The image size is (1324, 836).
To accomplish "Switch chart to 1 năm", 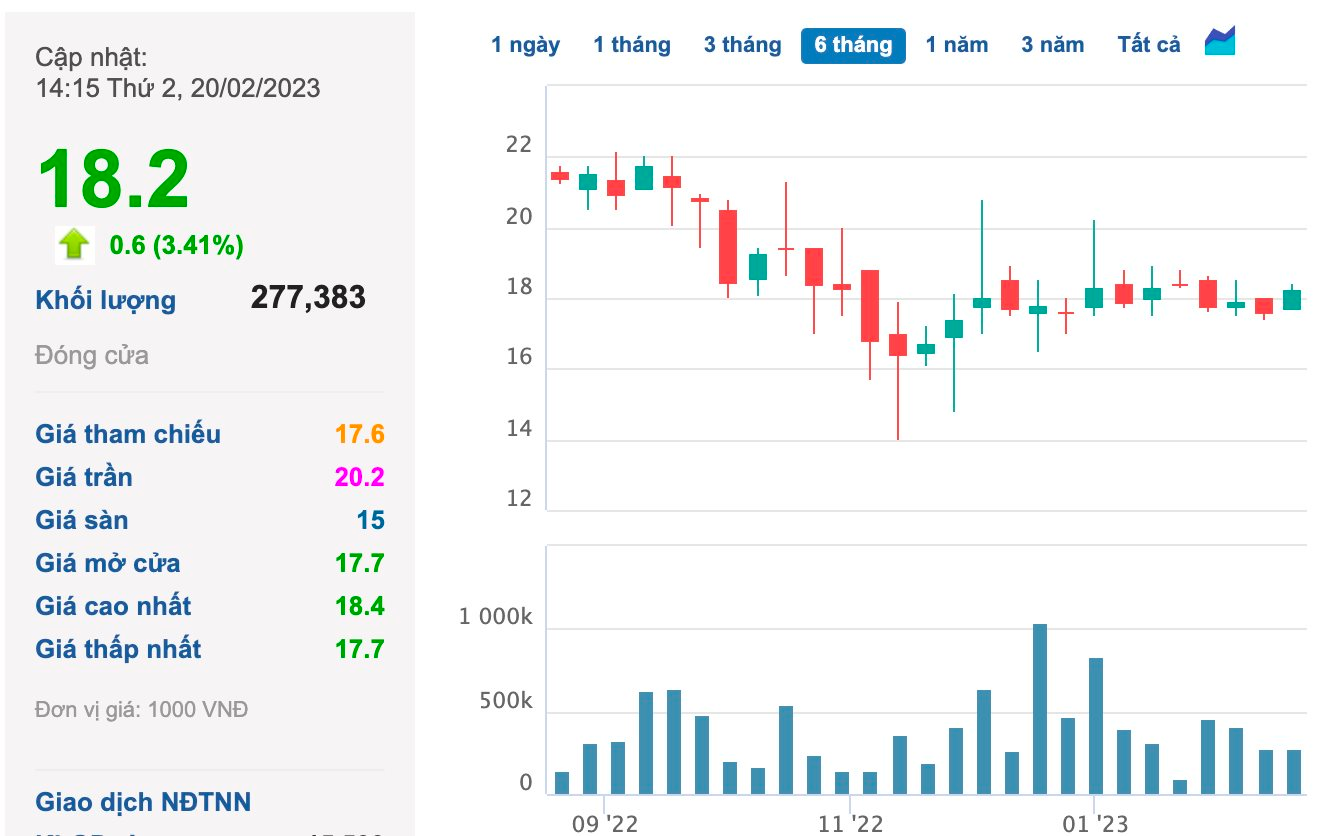I will [x=957, y=45].
